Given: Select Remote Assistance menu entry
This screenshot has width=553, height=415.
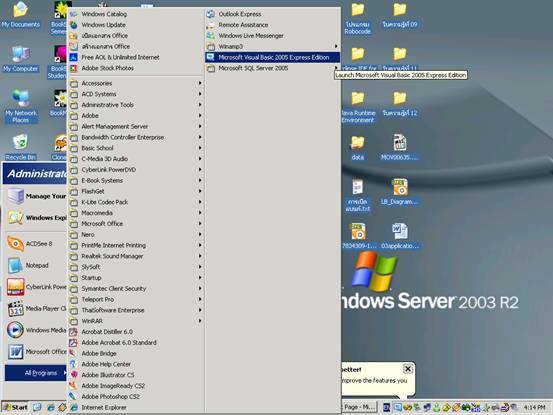Looking at the screenshot, I should click(x=273, y=25).
